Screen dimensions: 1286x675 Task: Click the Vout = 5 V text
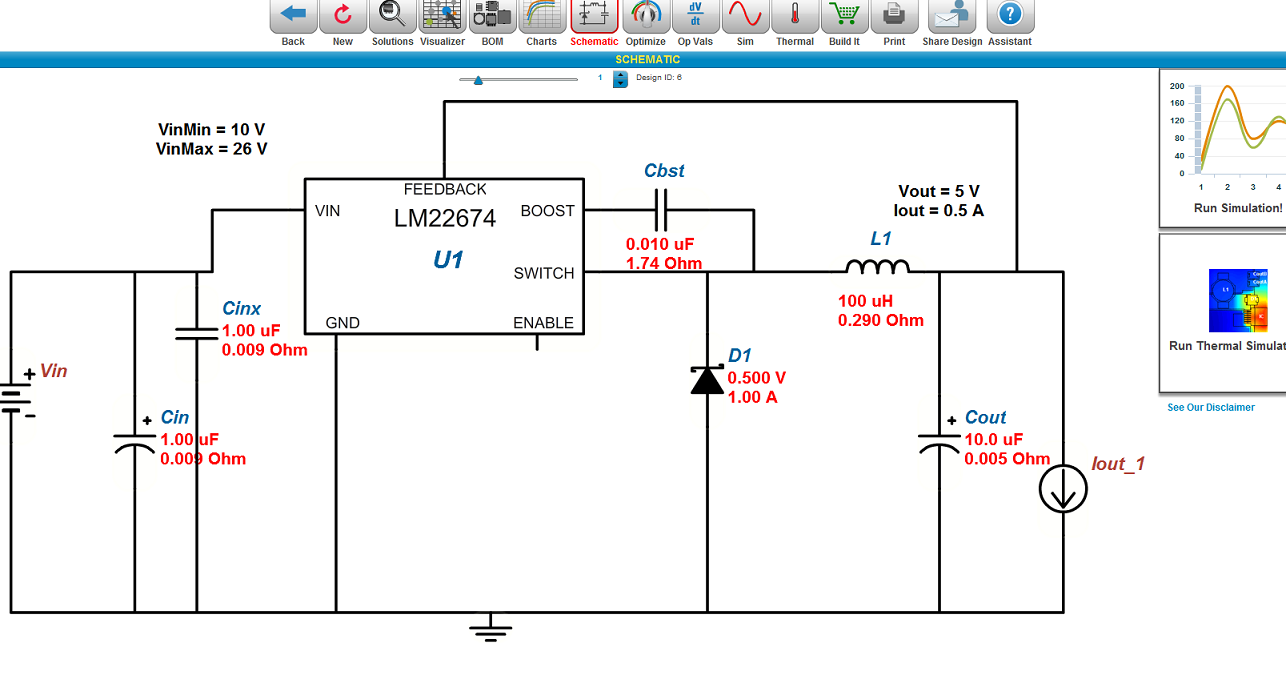coord(939,191)
